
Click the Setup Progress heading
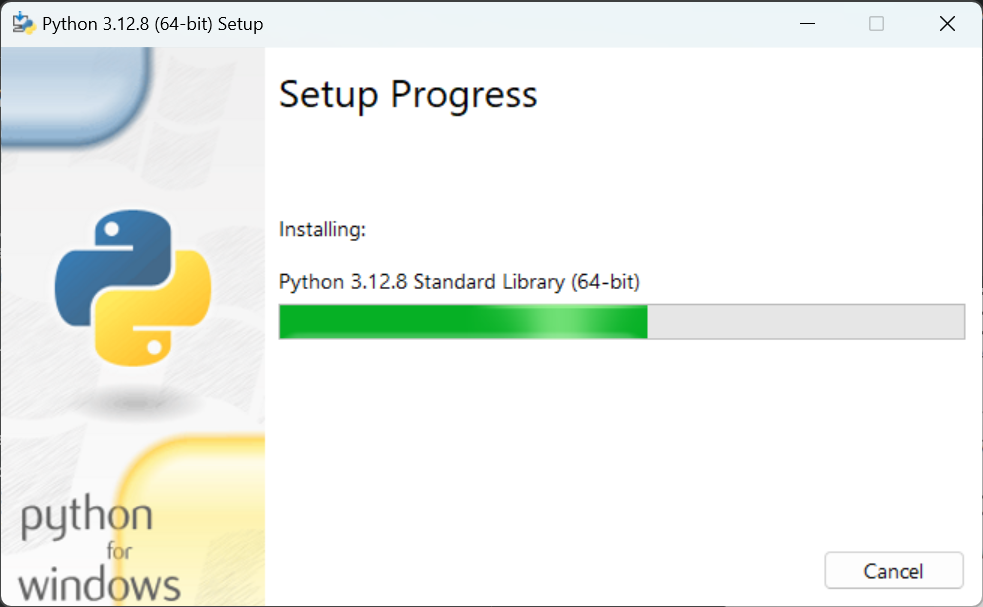[407, 95]
